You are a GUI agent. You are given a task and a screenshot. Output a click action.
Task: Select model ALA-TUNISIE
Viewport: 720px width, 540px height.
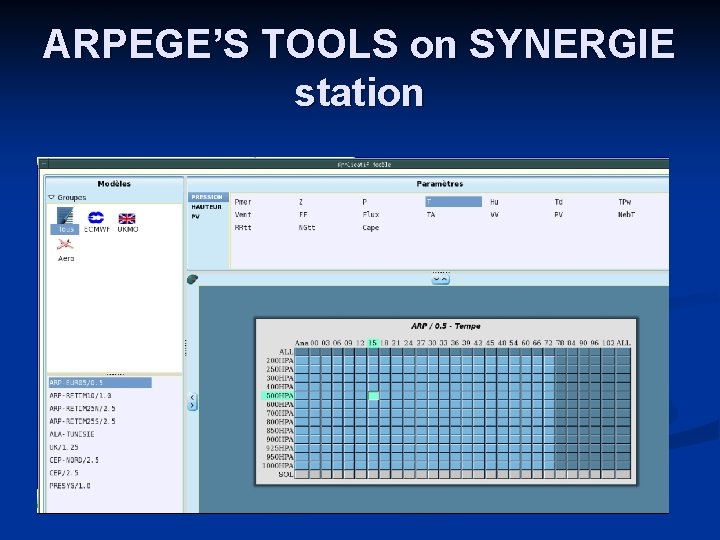click(x=72, y=434)
